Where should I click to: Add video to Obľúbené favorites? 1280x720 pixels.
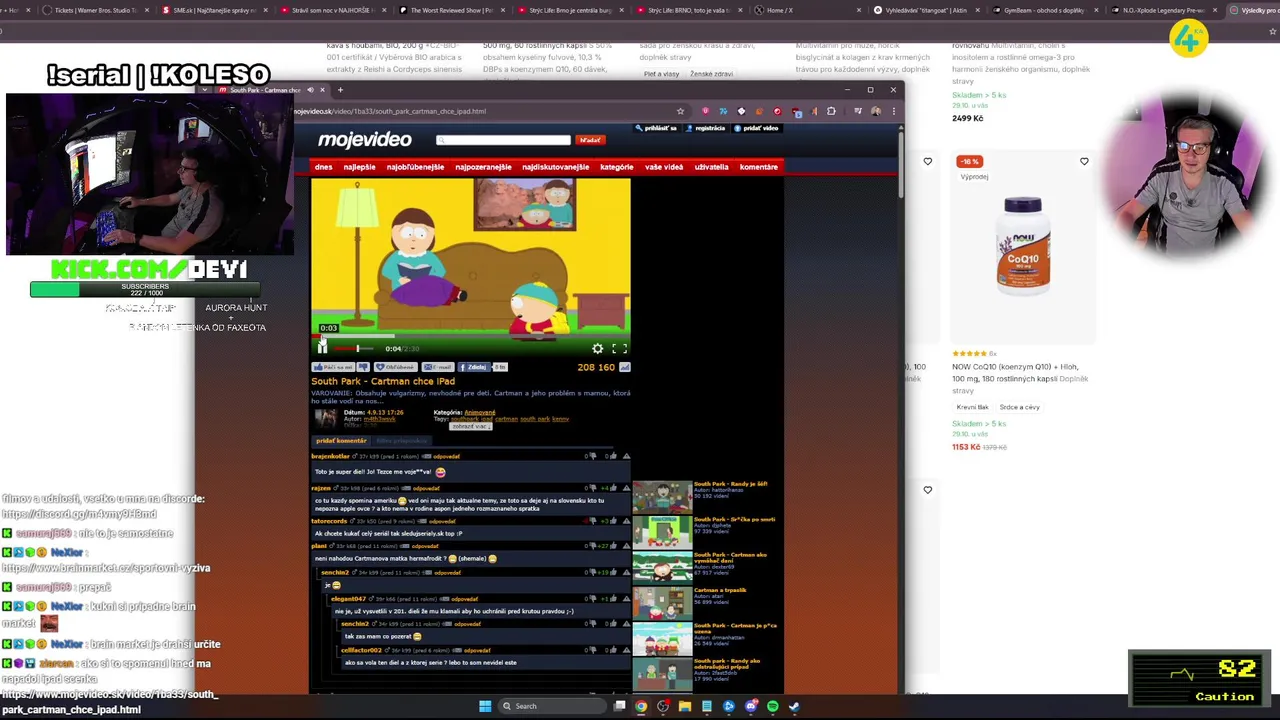396,367
